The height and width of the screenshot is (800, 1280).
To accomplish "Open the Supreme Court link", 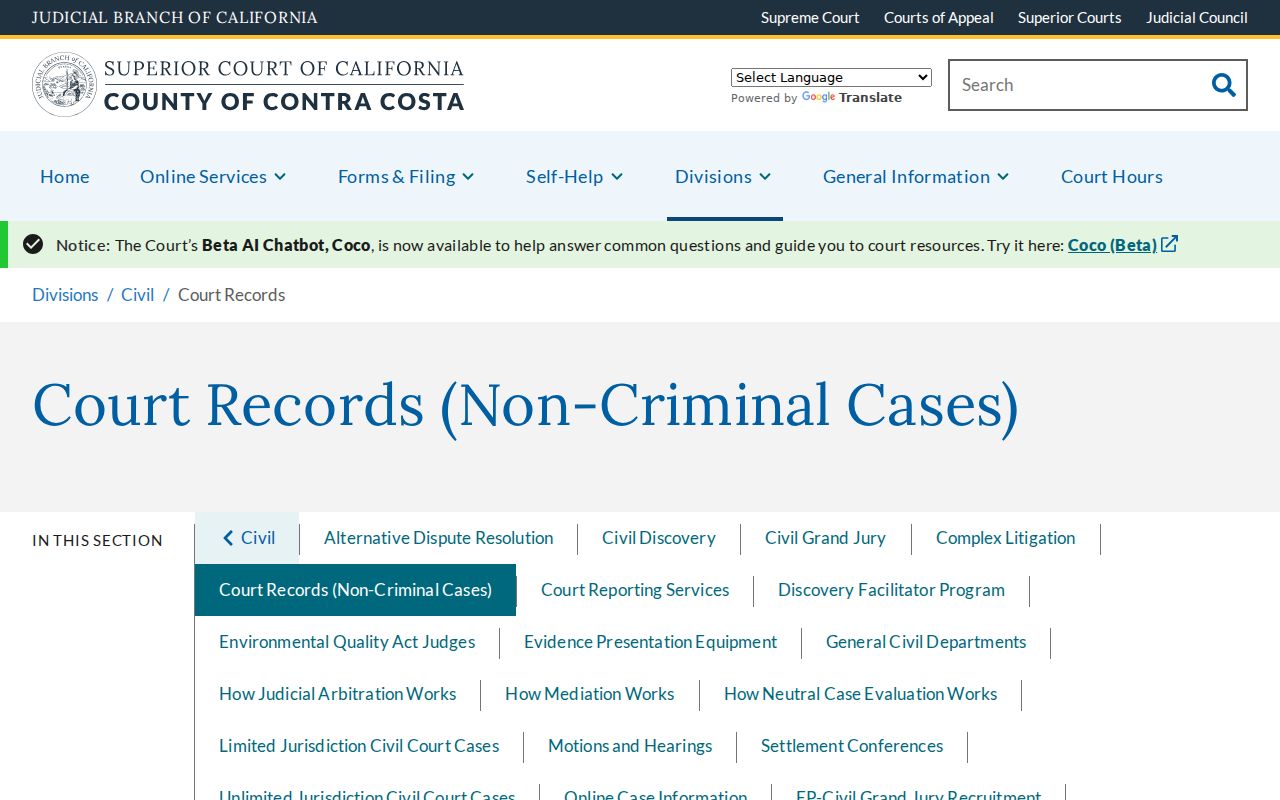I will coord(810,17).
